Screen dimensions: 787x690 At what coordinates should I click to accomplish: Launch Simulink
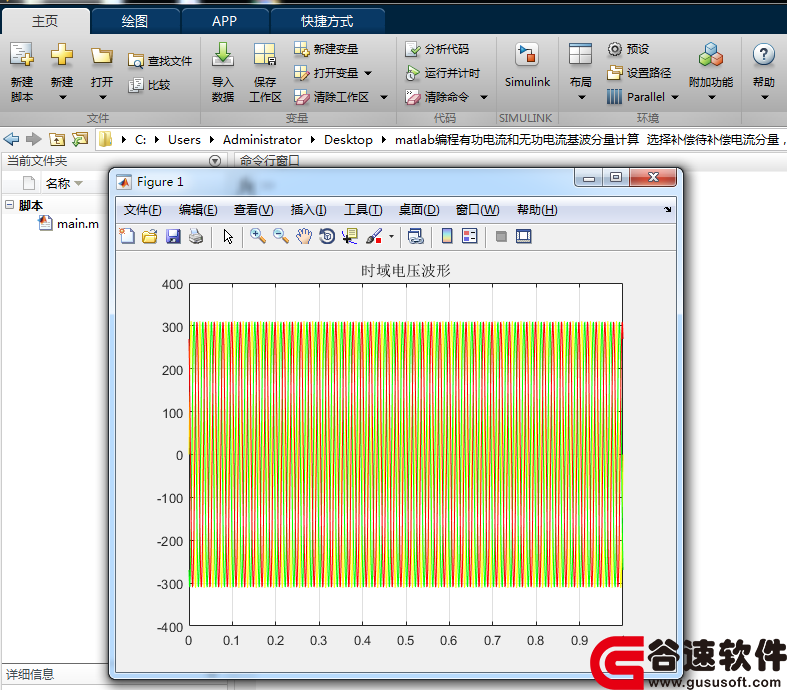pyautogui.click(x=527, y=65)
